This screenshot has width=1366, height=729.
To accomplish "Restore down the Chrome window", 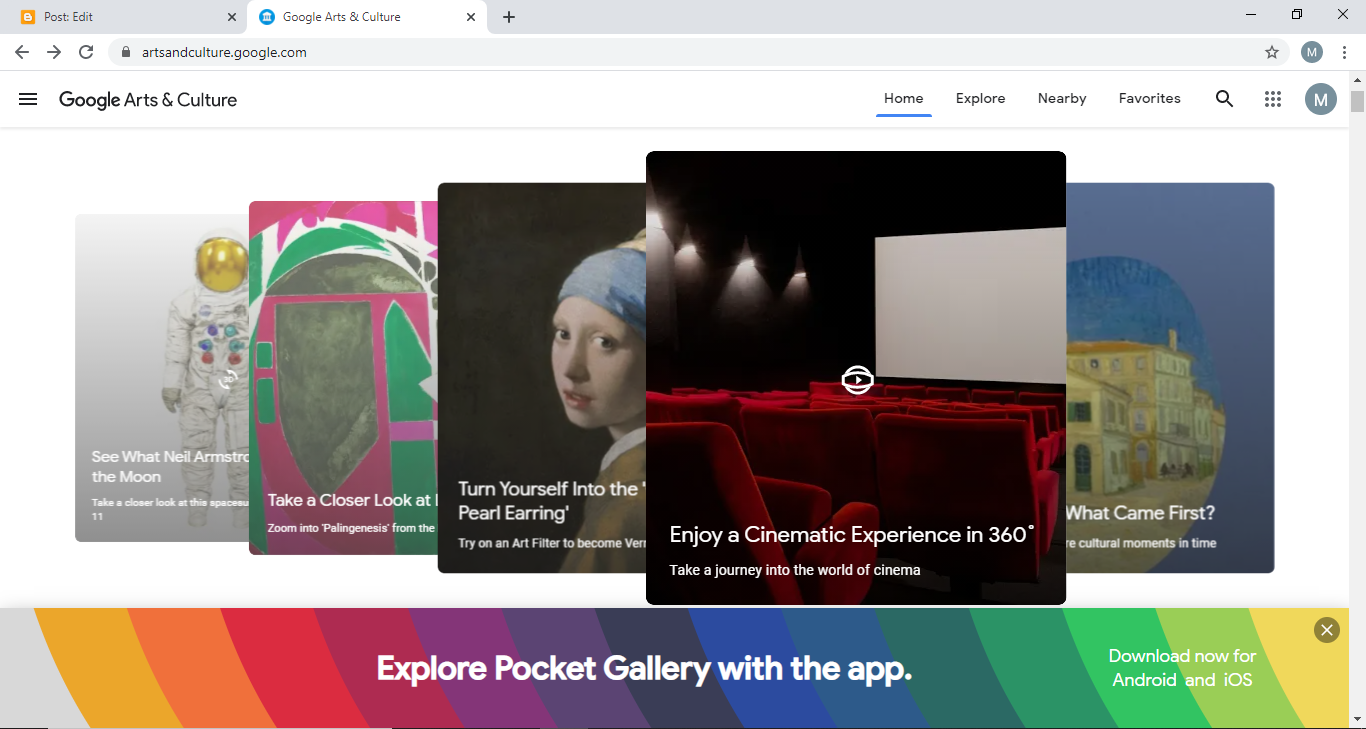I will [x=1297, y=15].
